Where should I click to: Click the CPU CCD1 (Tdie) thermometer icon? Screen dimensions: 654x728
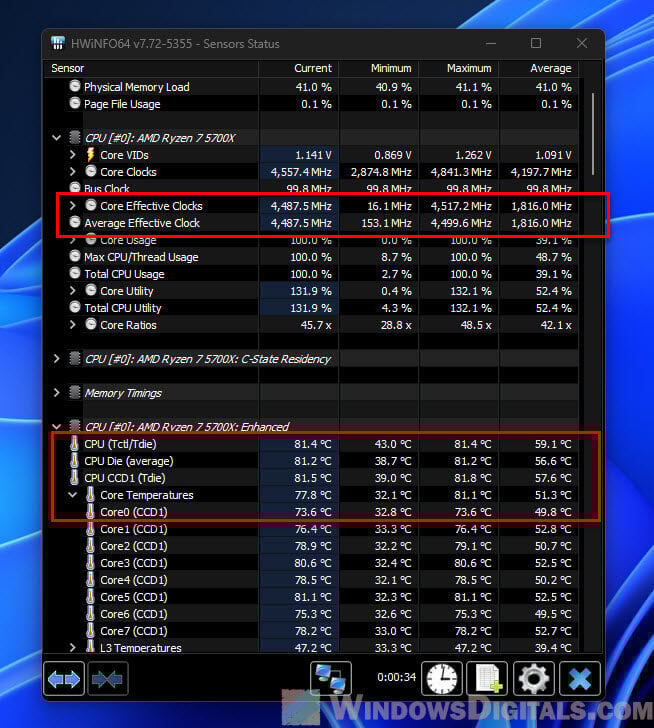pyautogui.click(x=74, y=478)
